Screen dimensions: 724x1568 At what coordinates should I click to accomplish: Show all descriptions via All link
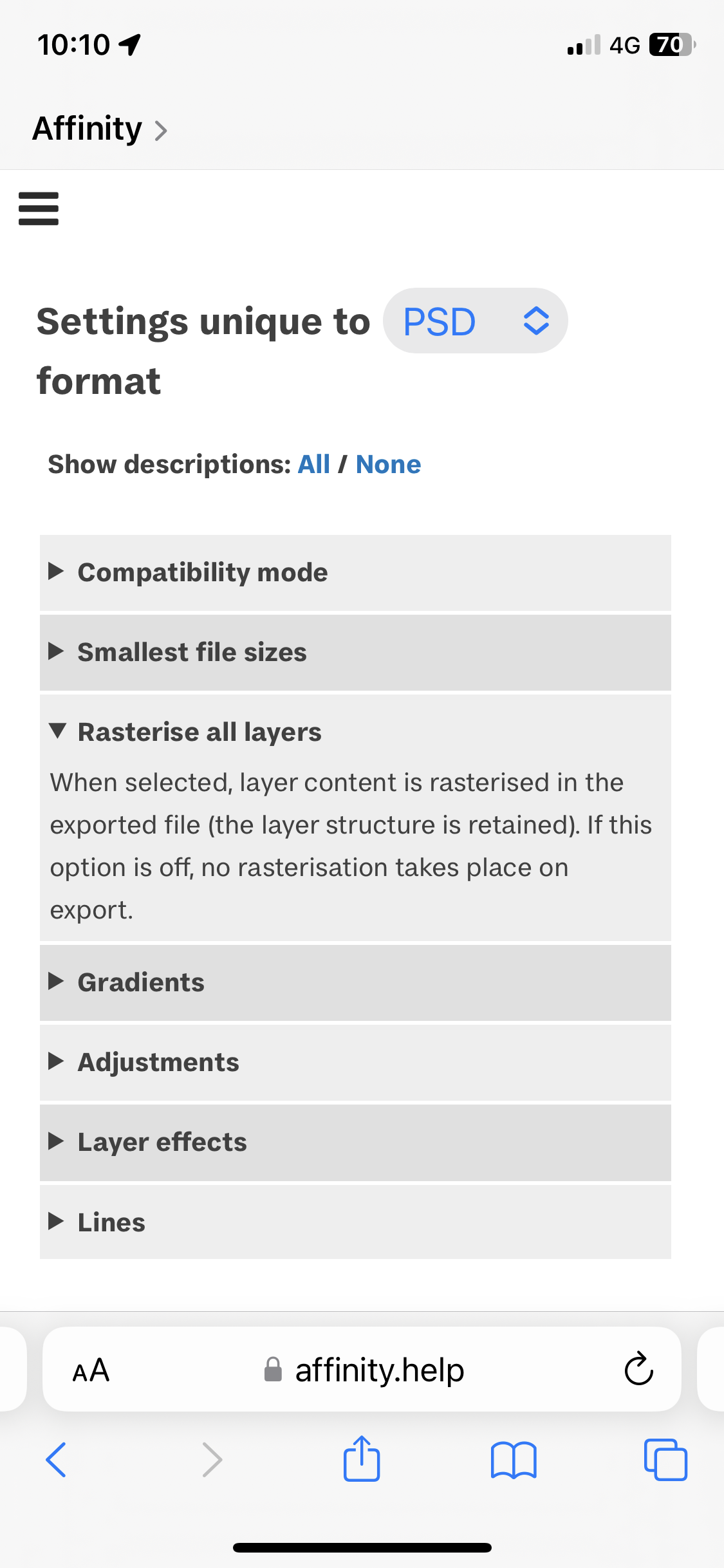pos(313,464)
